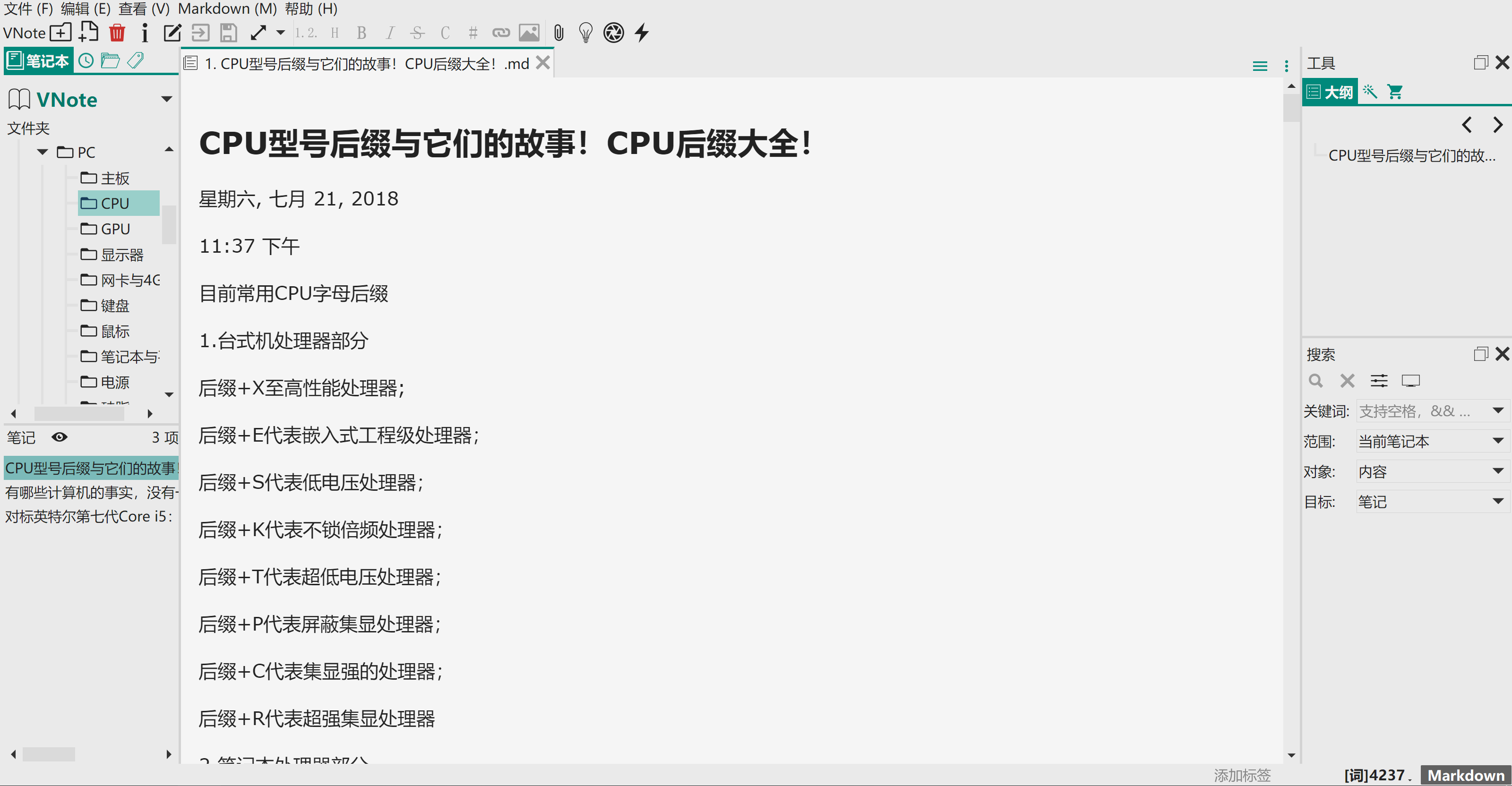View note information via the info icon
1512x786 pixels.
click(x=145, y=33)
